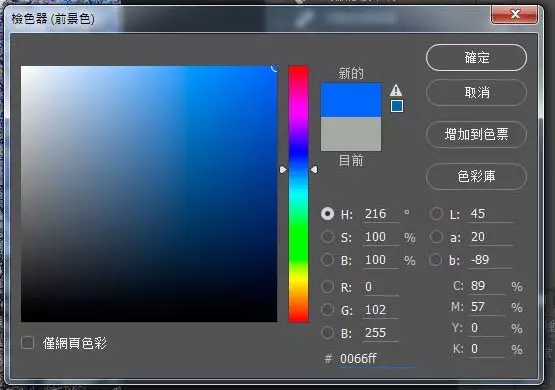
Task: Select the G green radio button
Action: [327, 310]
